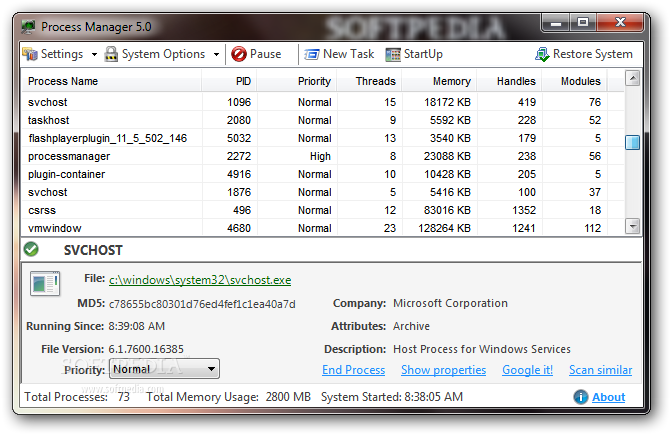Click the MD5 hash value text
The height and width of the screenshot is (435, 671).
coord(202,304)
